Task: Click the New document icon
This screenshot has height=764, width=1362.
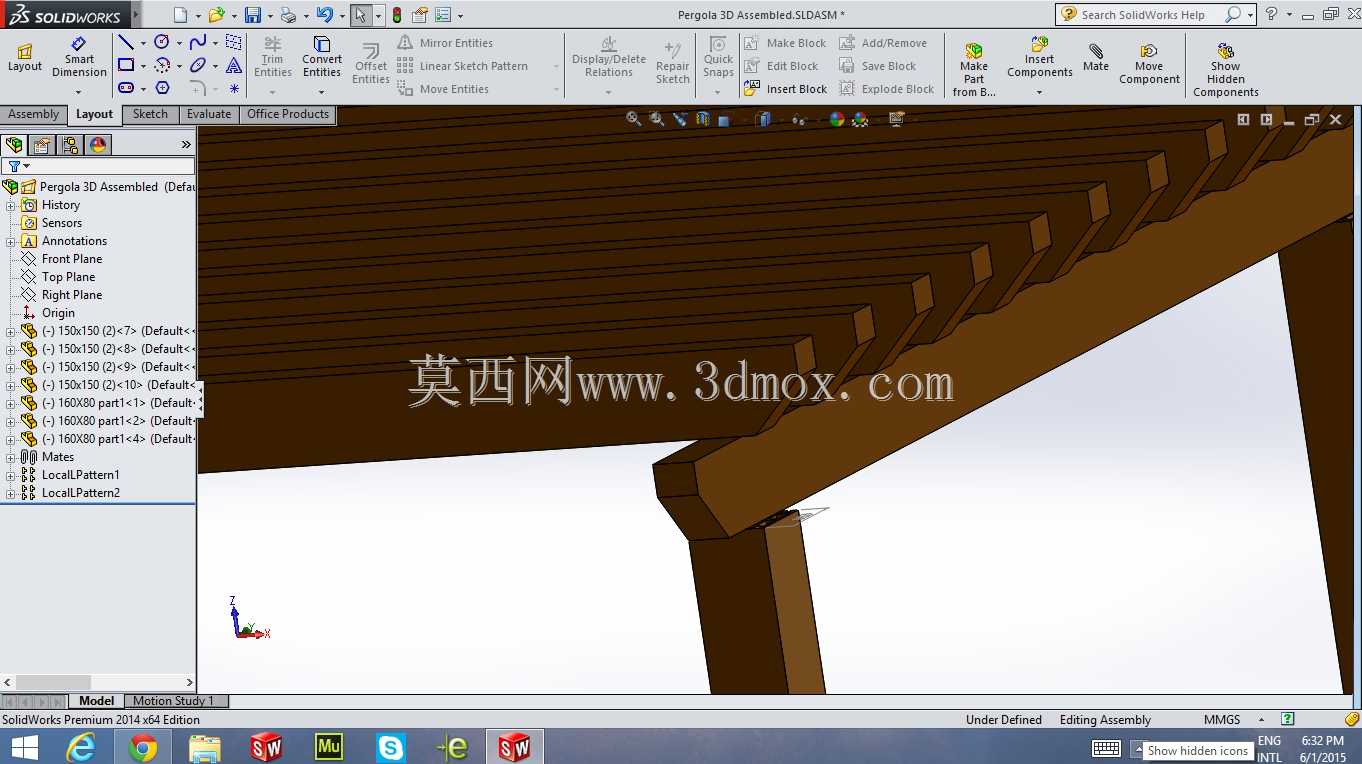Action: point(180,15)
